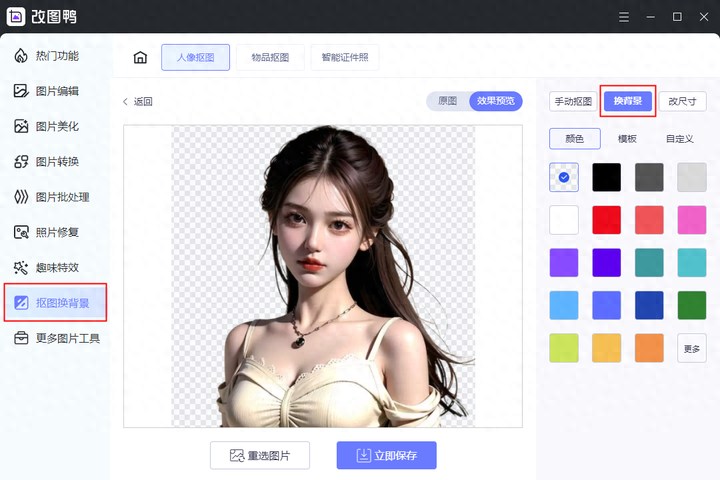Open 热门功能 flame icon in sidebar
This screenshot has width=720, height=480.
[21, 56]
